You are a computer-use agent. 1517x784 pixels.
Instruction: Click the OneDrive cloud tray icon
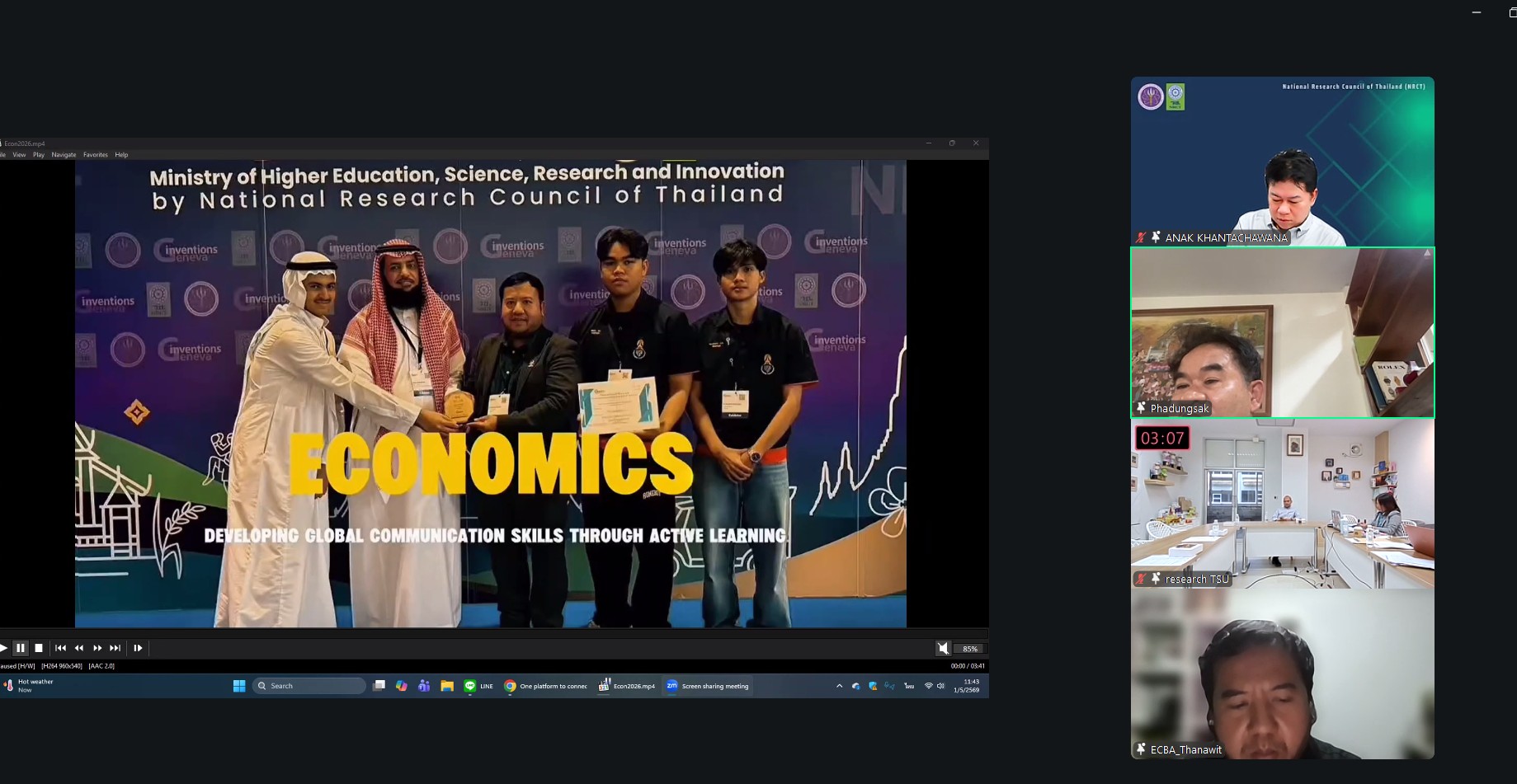[x=855, y=686]
